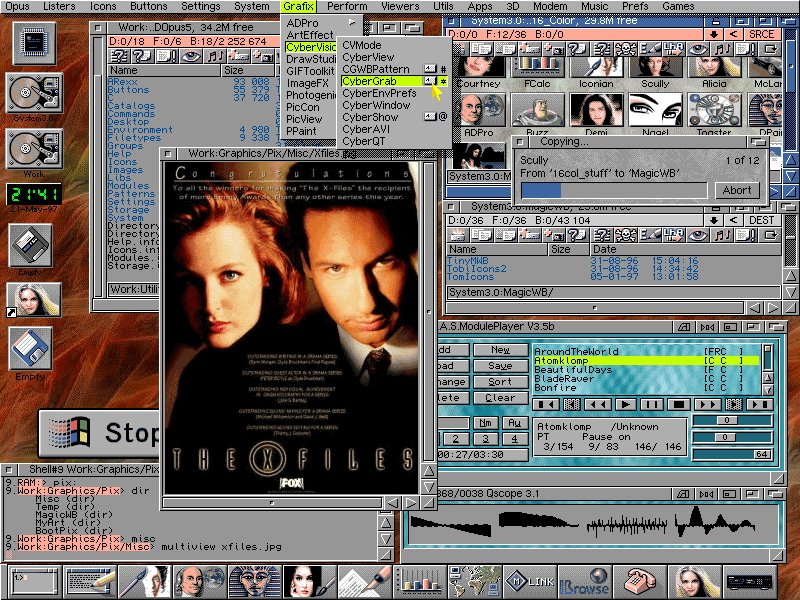800x600 pixels.
Task: Click the ModulePlayer play button
Action: tap(625, 405)
